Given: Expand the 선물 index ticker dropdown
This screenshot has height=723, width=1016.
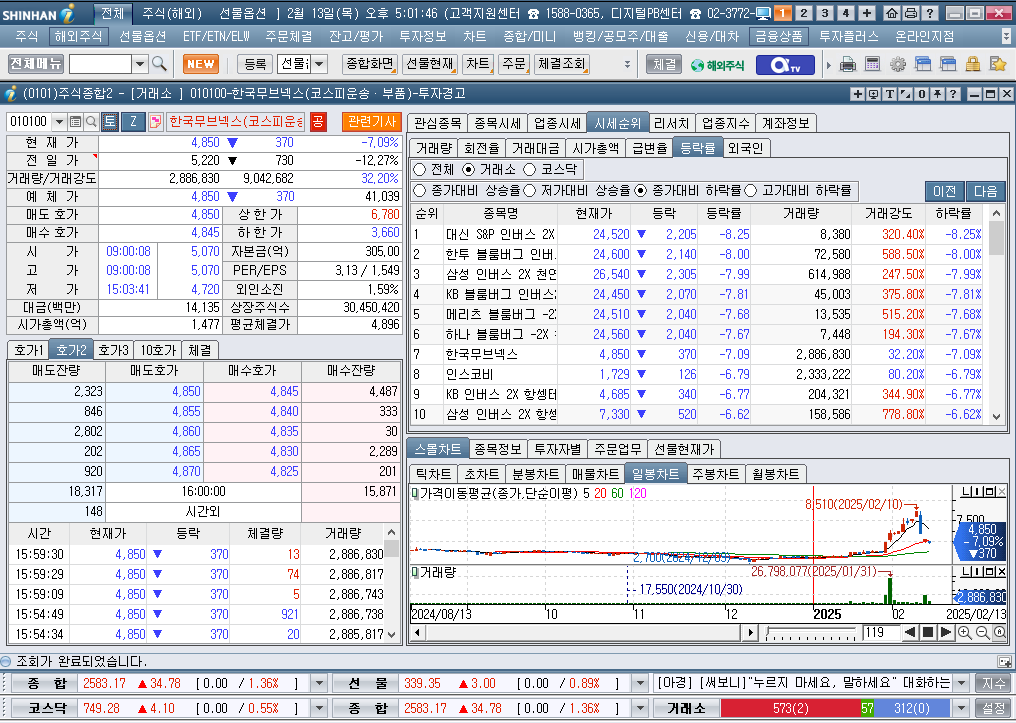Looking at the screenshot, I should click(x=640, y=683).
